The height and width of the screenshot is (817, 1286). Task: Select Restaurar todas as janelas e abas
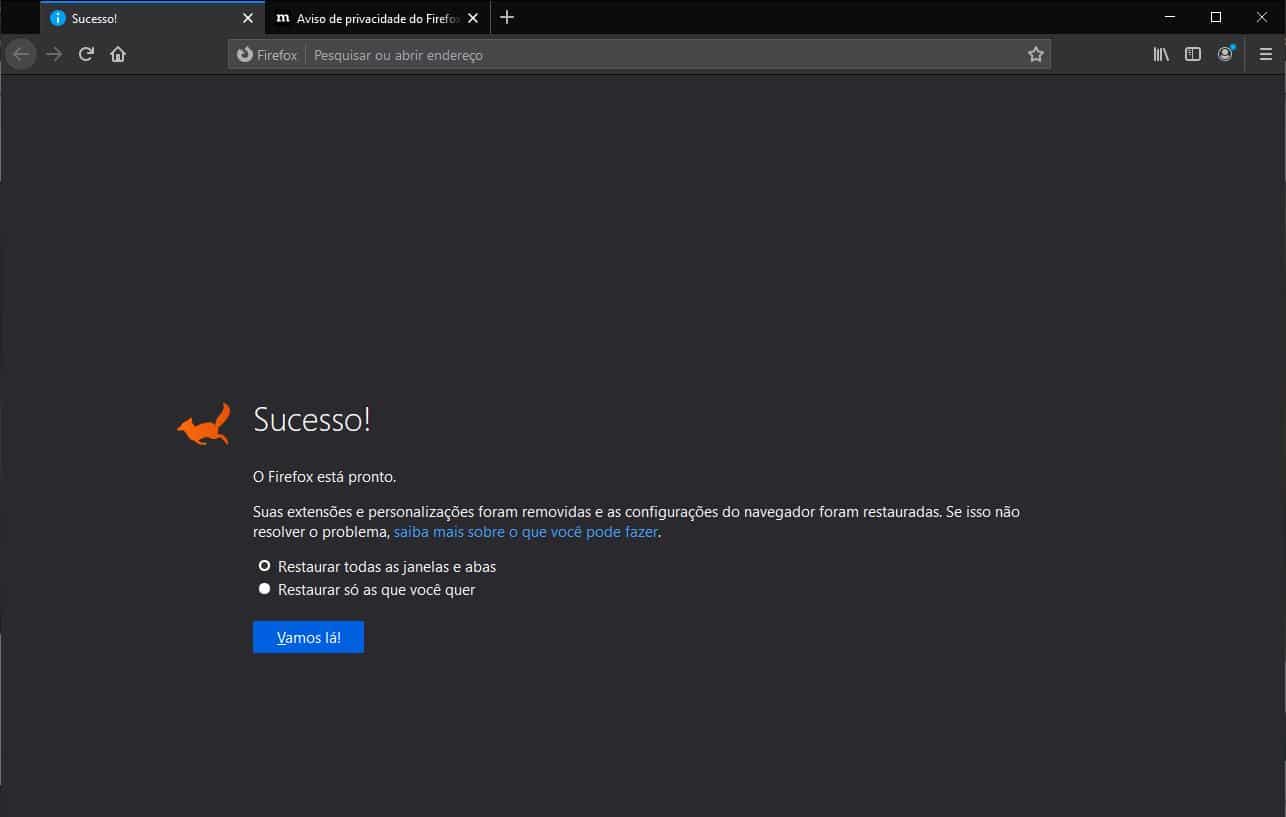click(377, 566)
